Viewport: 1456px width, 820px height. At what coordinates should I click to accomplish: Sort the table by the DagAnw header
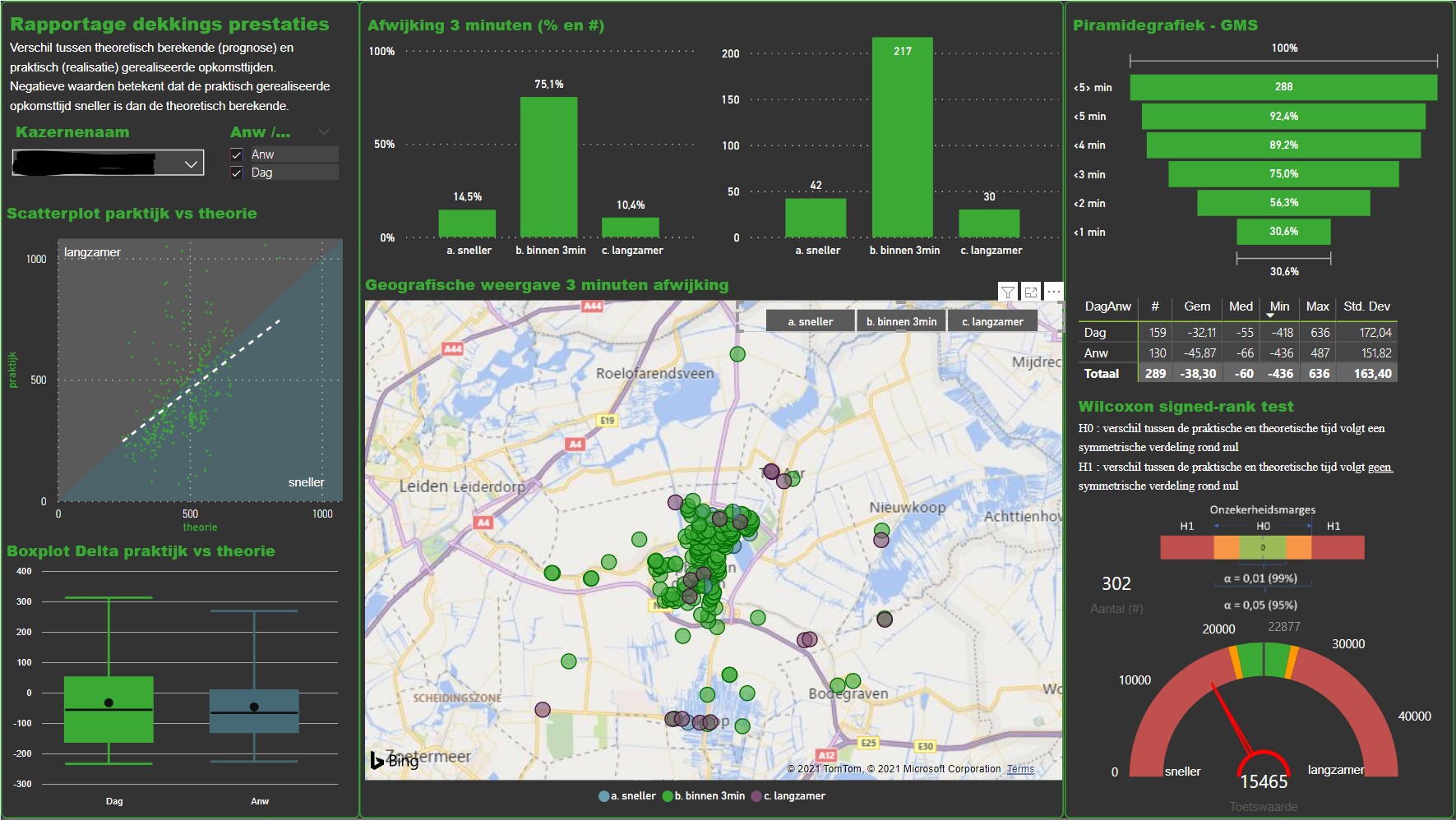coord(1107,306)
